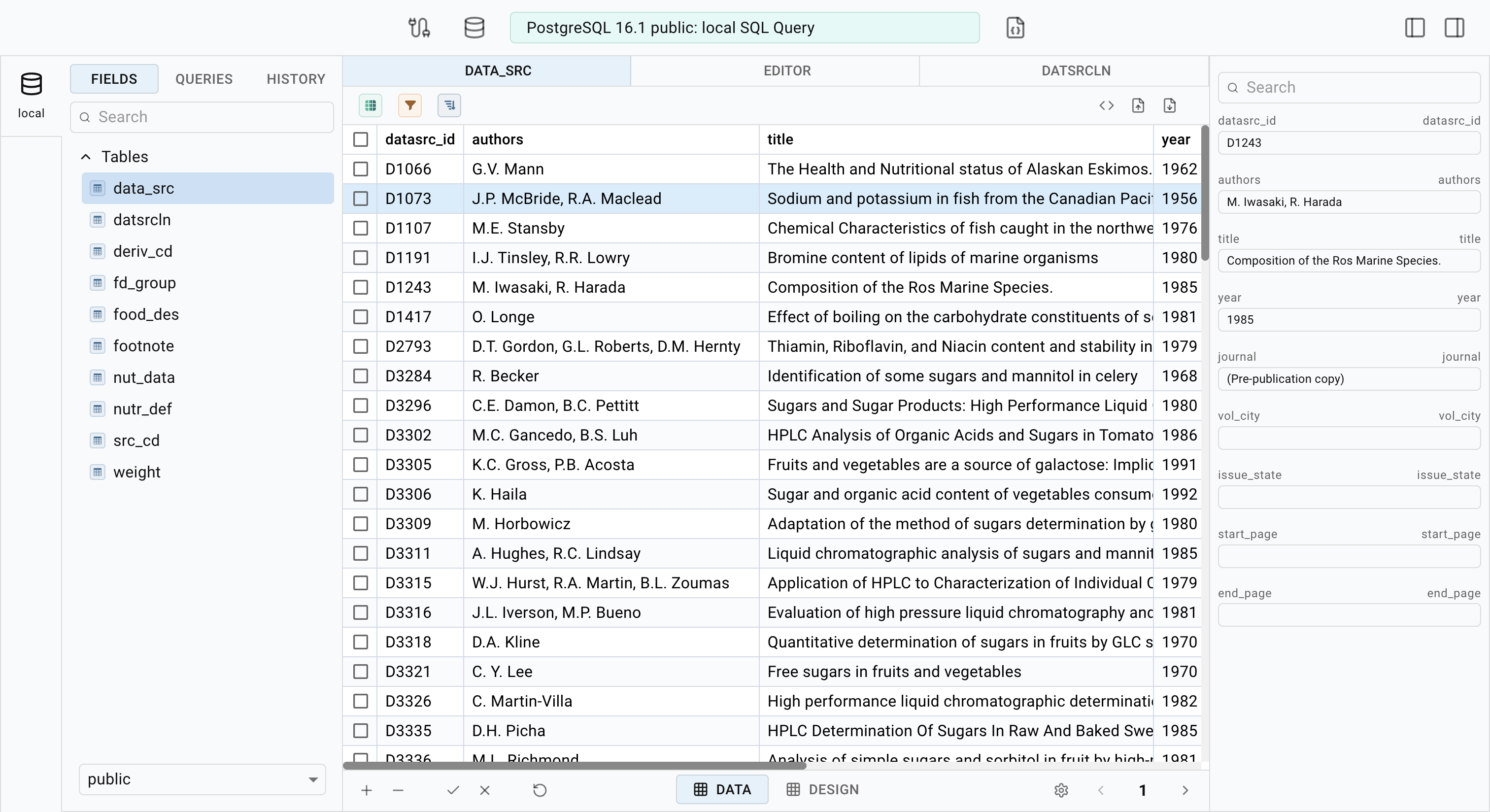Toggle the select-all header checkbox
This screenshot has width=1490, height=812.
click(360, 139)
